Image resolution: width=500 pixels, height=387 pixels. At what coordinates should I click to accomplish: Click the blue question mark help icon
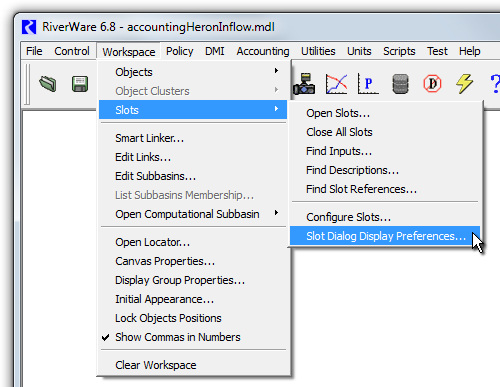[495, 84]
